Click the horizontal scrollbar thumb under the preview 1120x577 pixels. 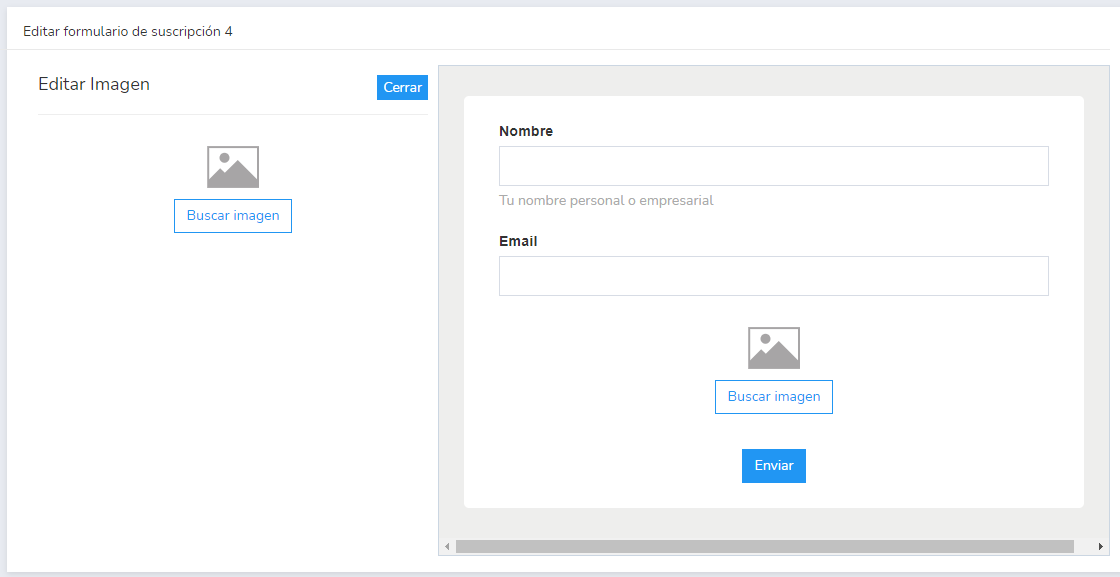tap(764, 546)
